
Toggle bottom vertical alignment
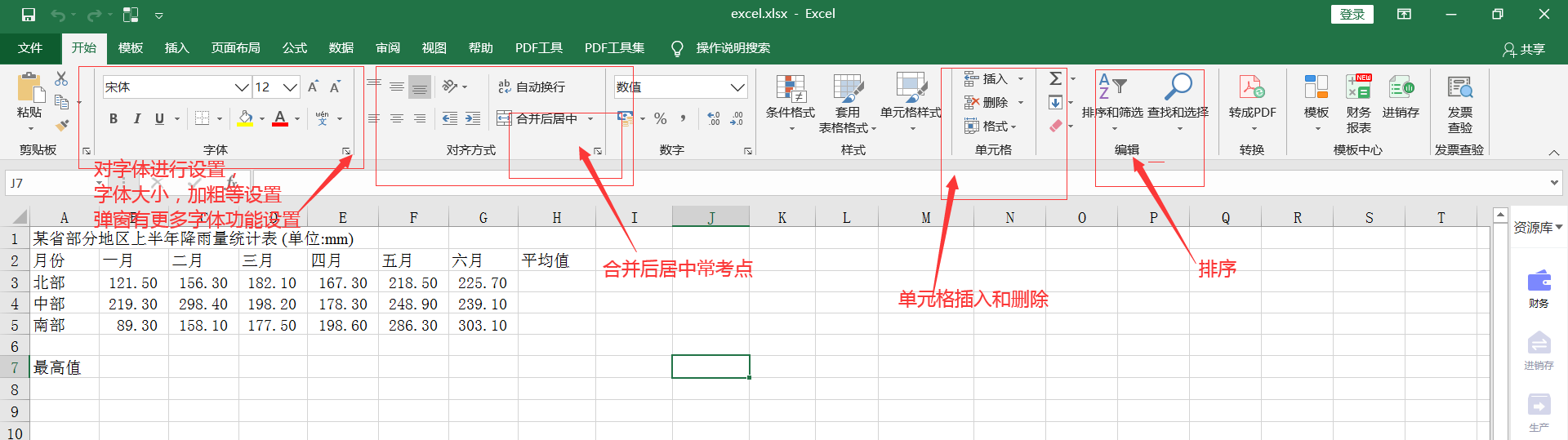[x=420, y=87]
